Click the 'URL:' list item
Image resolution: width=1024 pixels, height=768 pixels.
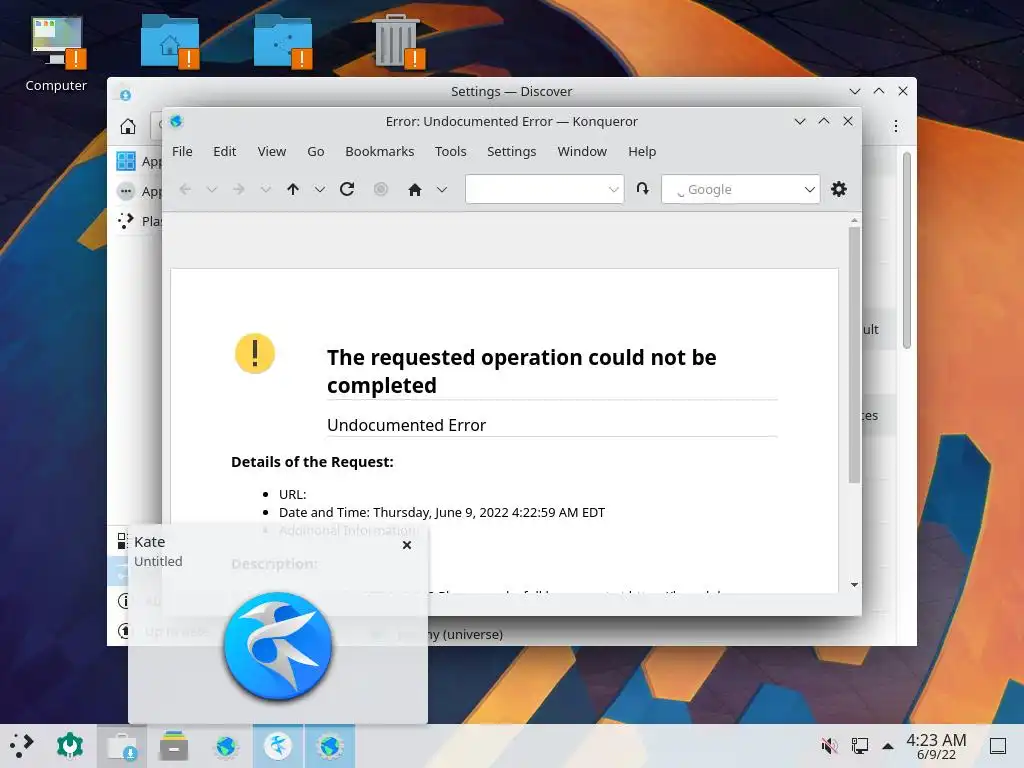point(292,494)
